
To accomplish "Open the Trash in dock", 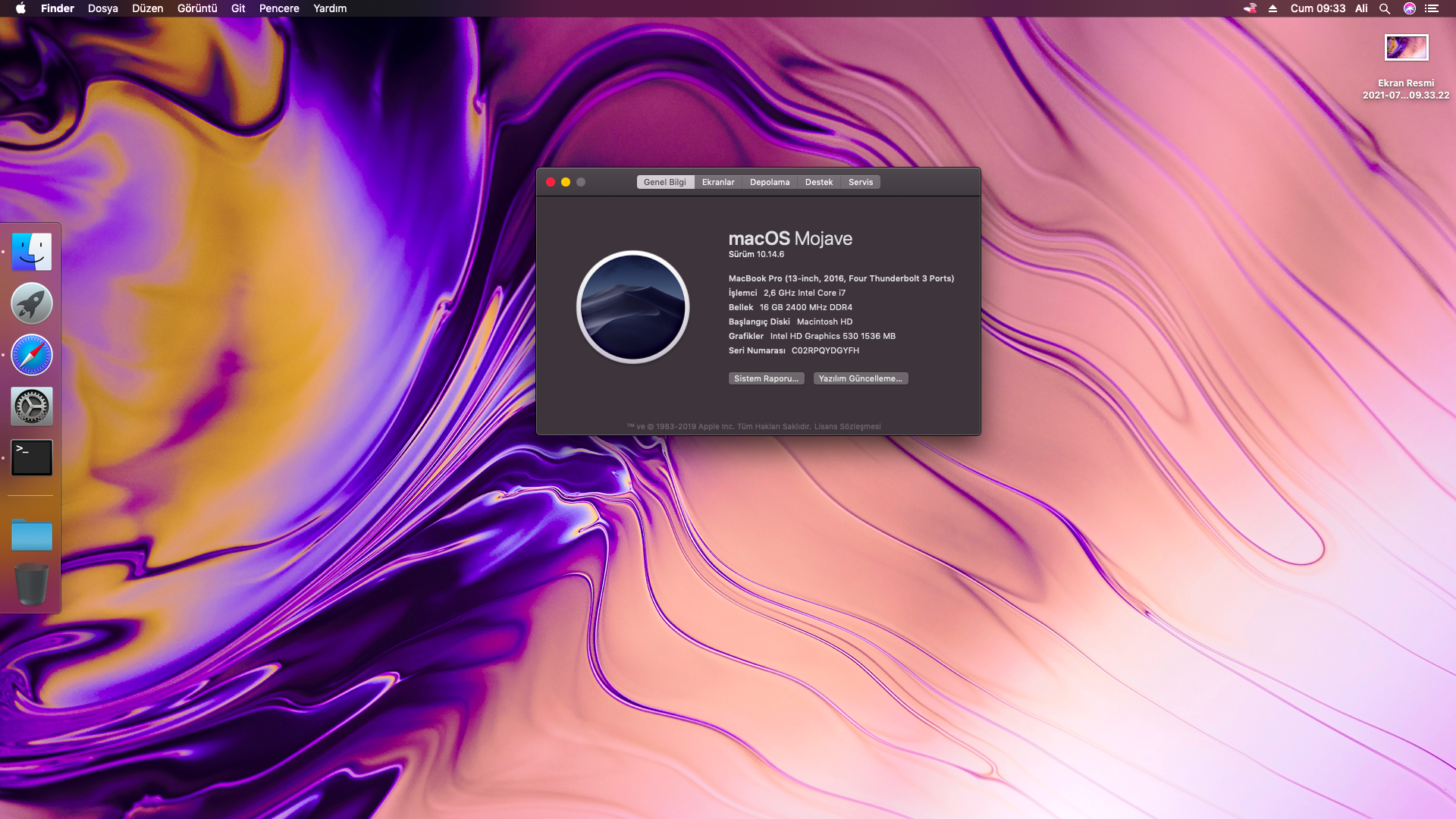I will coord(32,584).
